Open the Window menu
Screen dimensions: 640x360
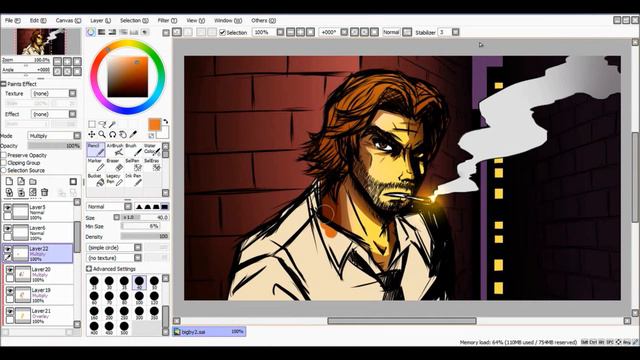(227, 20)
